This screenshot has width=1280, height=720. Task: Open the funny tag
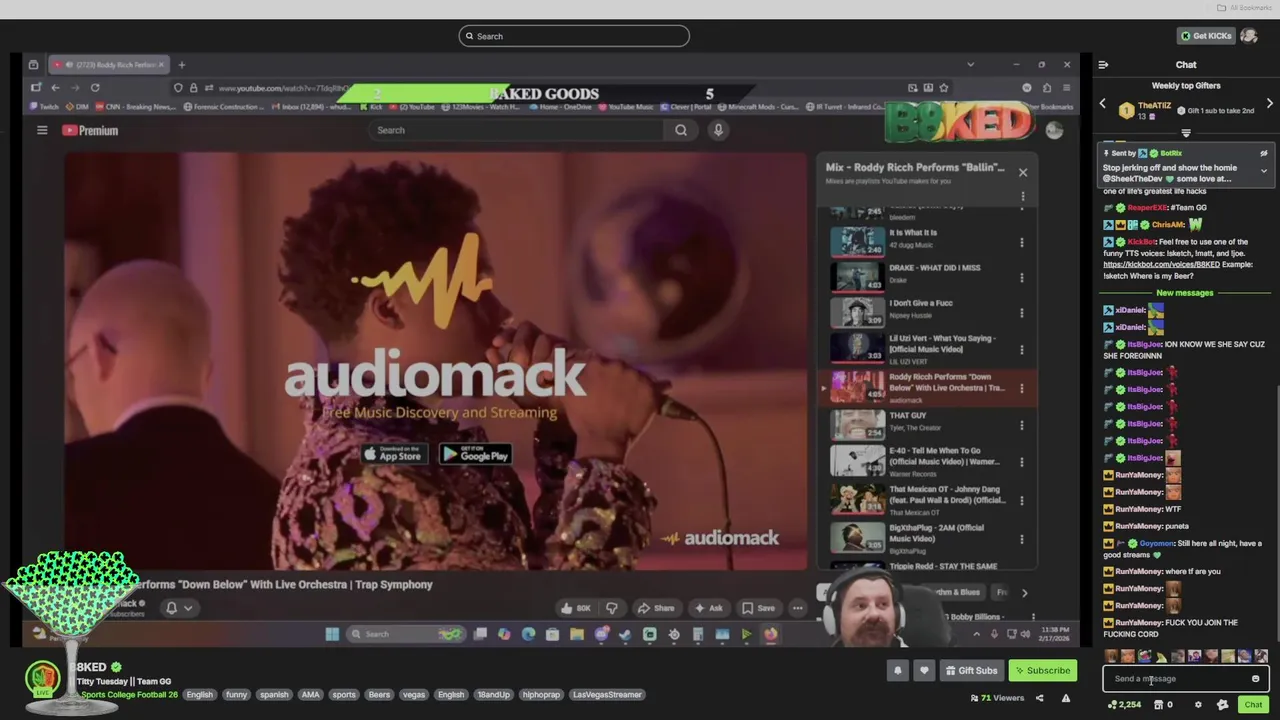pyautogui.click(x=236, y=695)
